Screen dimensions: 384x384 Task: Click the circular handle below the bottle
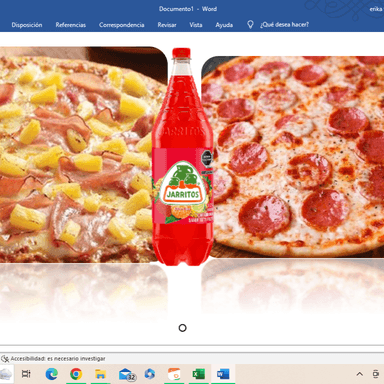click(182, 328)
